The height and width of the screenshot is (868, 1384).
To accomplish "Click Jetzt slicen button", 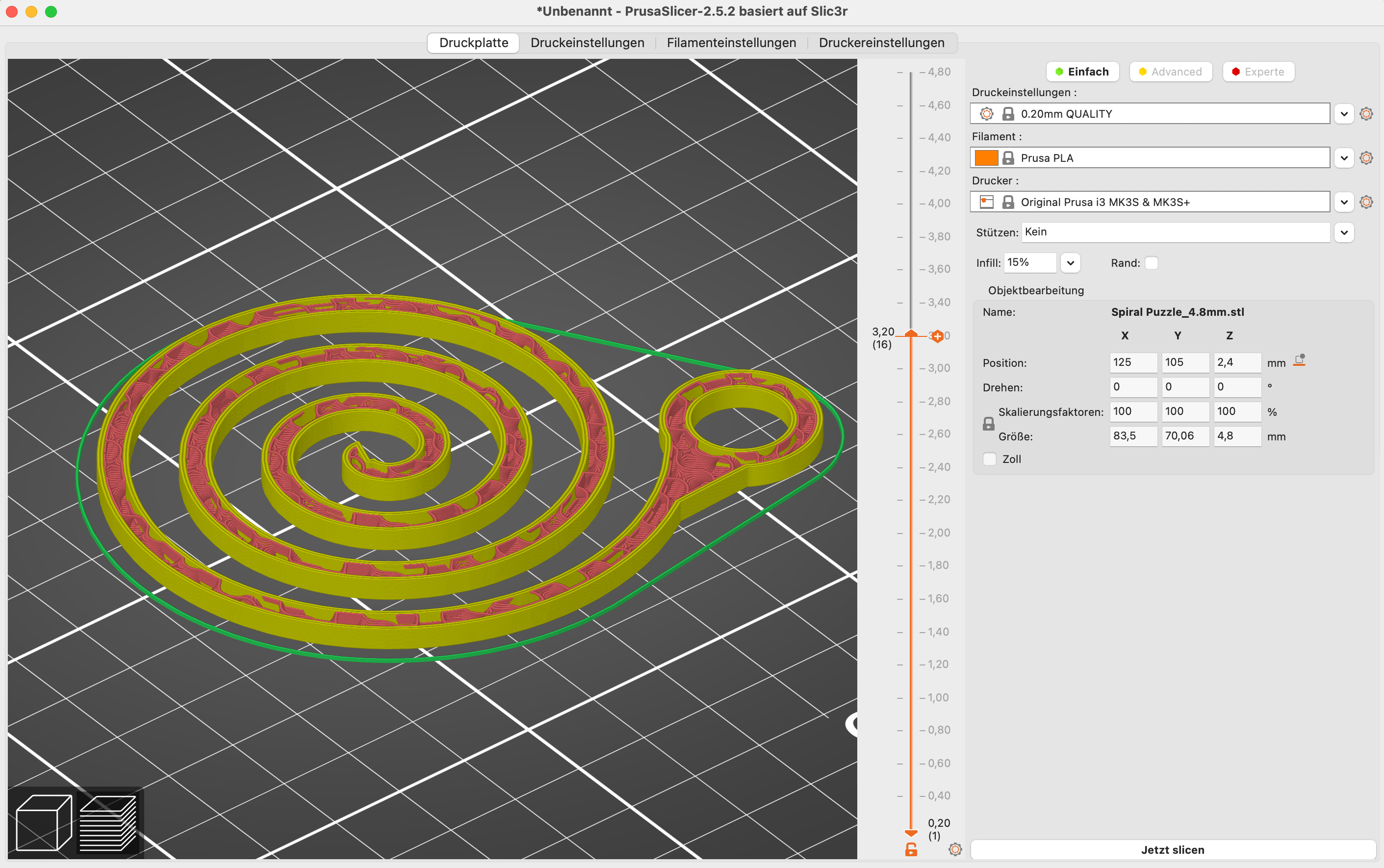I will 1172,850.
